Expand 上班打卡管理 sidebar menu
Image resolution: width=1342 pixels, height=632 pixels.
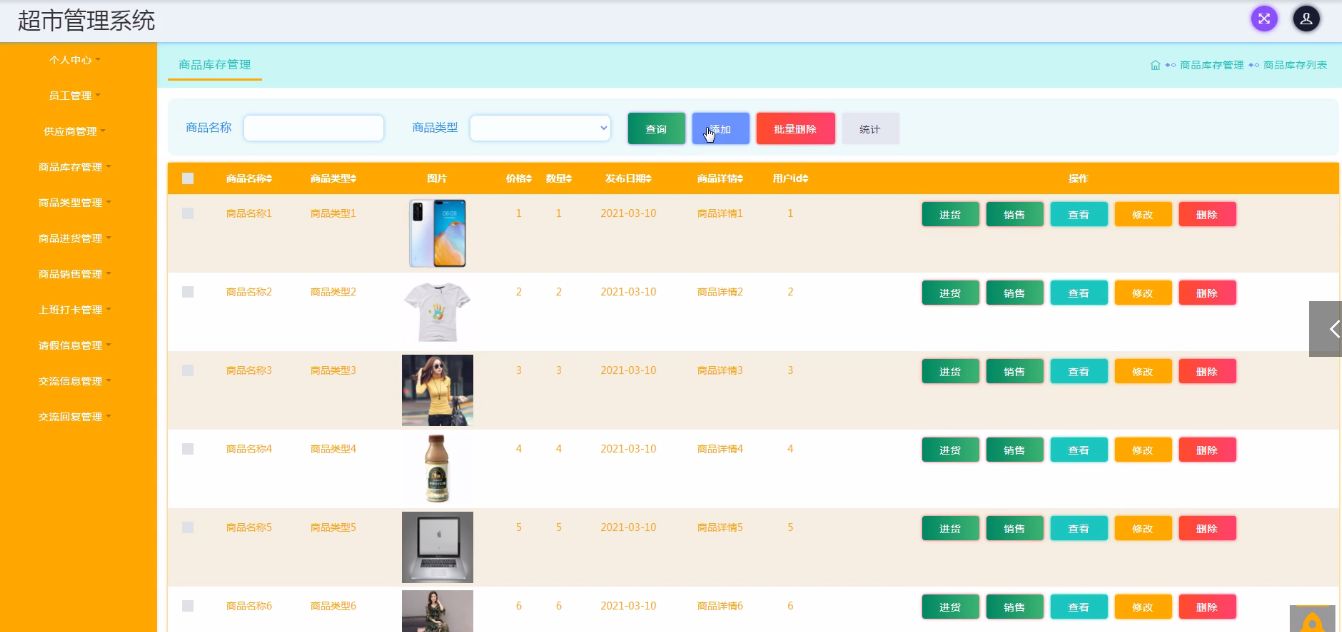[x=75, y=310]
